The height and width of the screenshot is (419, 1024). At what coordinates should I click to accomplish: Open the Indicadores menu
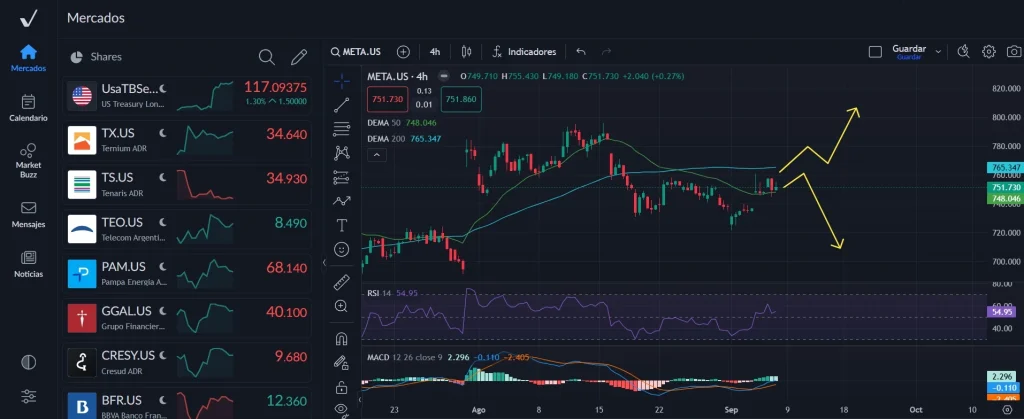point(524,52)
